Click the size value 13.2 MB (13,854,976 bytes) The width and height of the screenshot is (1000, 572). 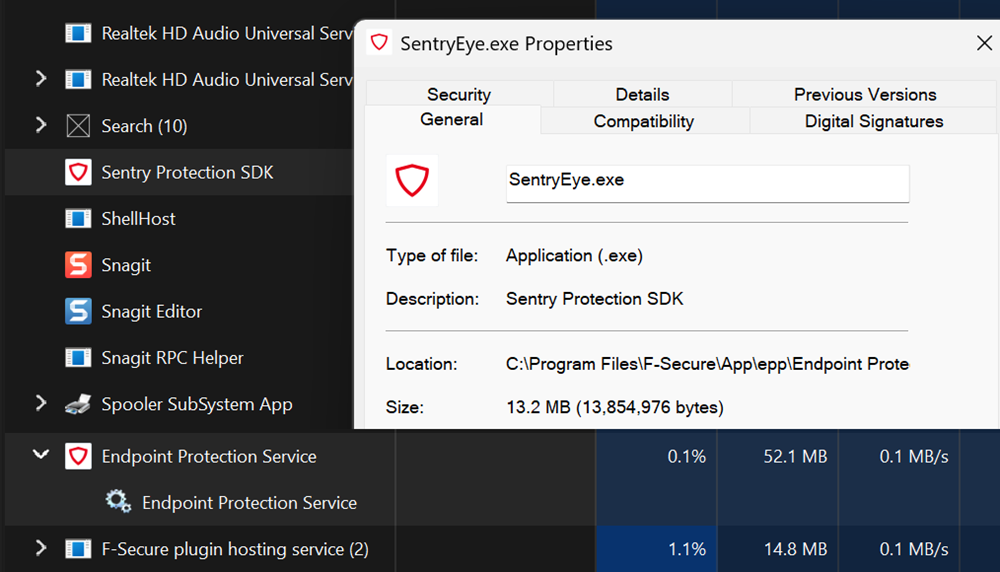pyautogui.click(x=615, y=407)
